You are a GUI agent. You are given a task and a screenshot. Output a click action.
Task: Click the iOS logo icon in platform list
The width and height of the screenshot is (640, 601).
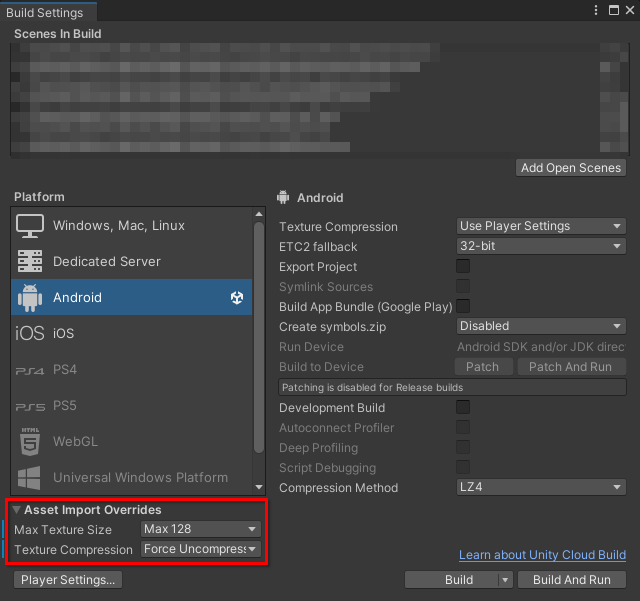(x=29, y=333)
